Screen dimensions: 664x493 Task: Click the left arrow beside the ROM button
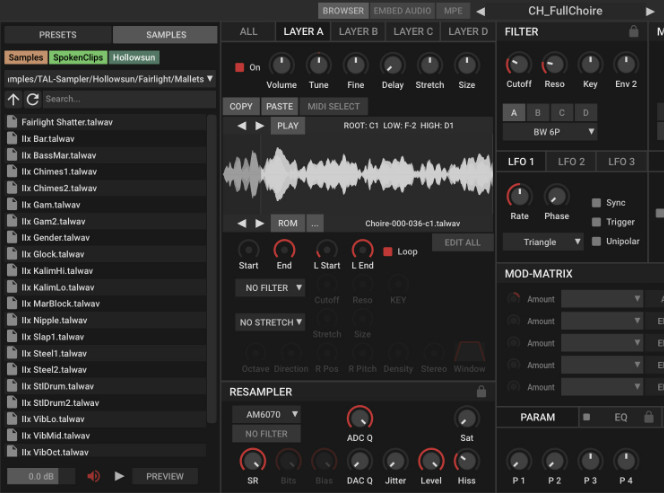(x=241, y=223)
